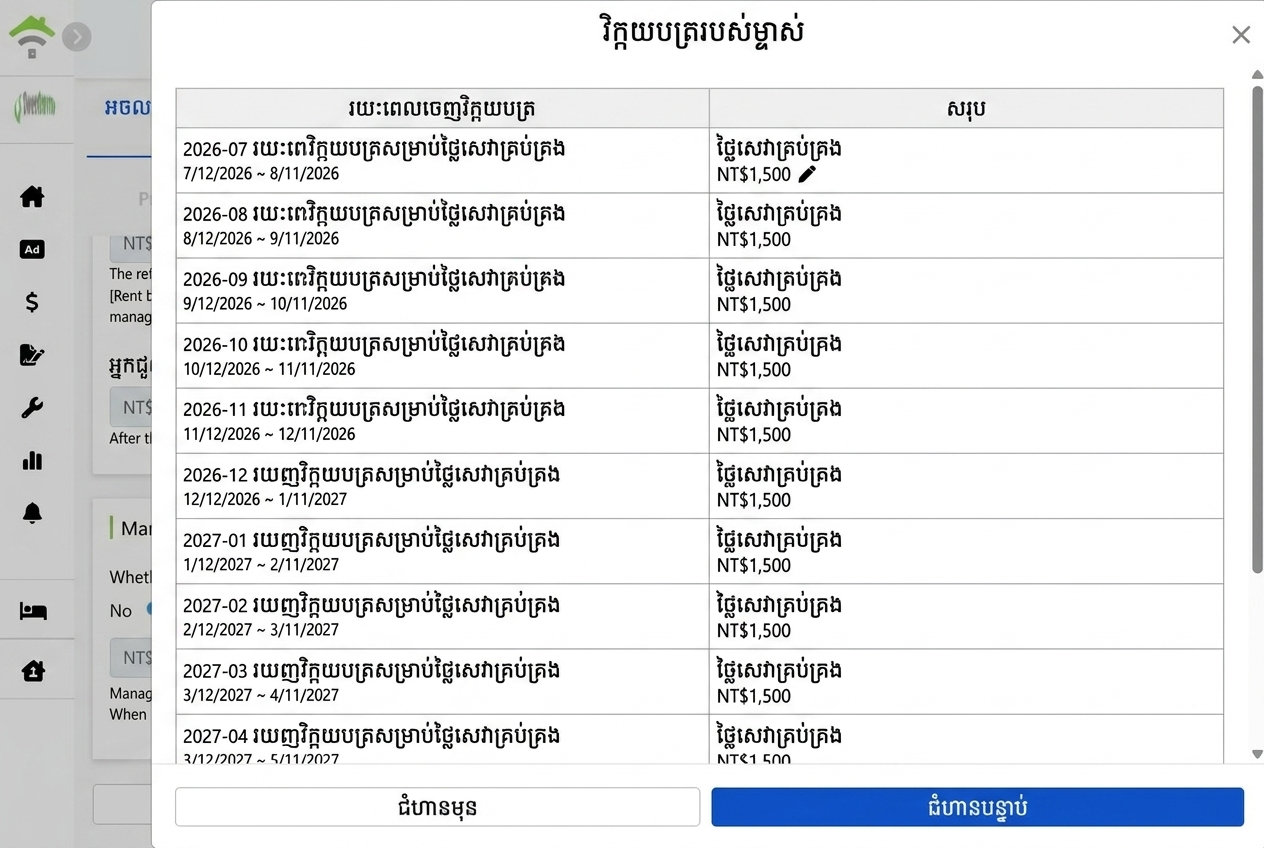The height and width of the screenshot is (848, 1264).
Task: Select the 2027-01 invoice period row
Action: coord(699,551)
